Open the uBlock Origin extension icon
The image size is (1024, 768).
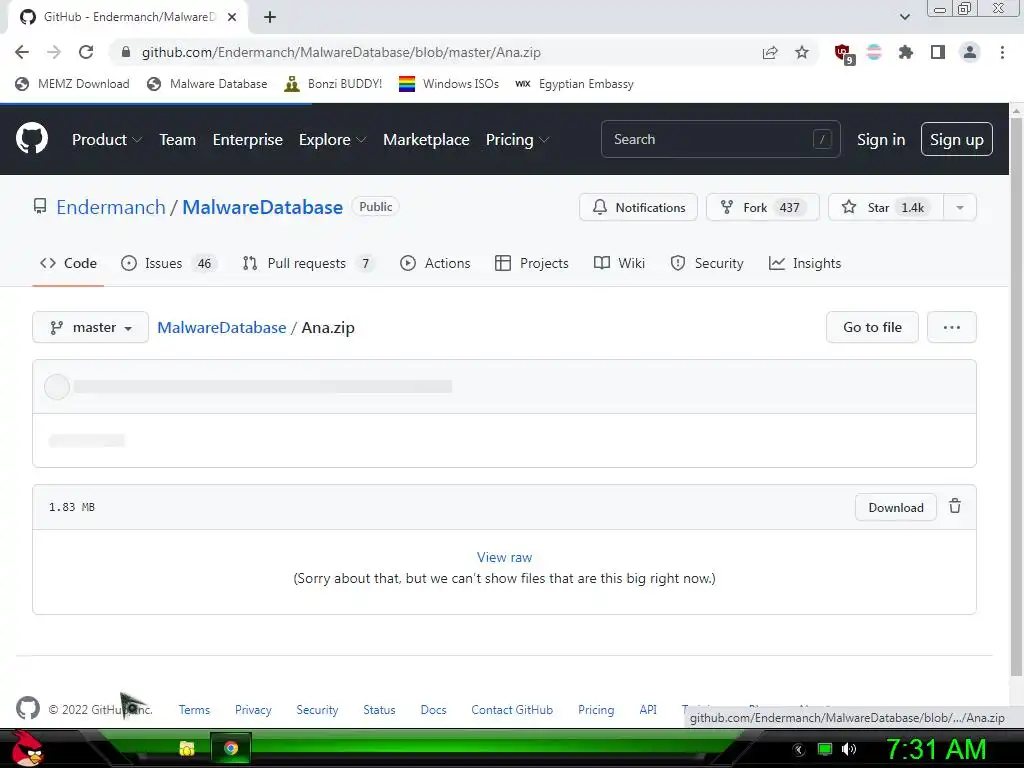pyautogui.click(x=843, y=53)
